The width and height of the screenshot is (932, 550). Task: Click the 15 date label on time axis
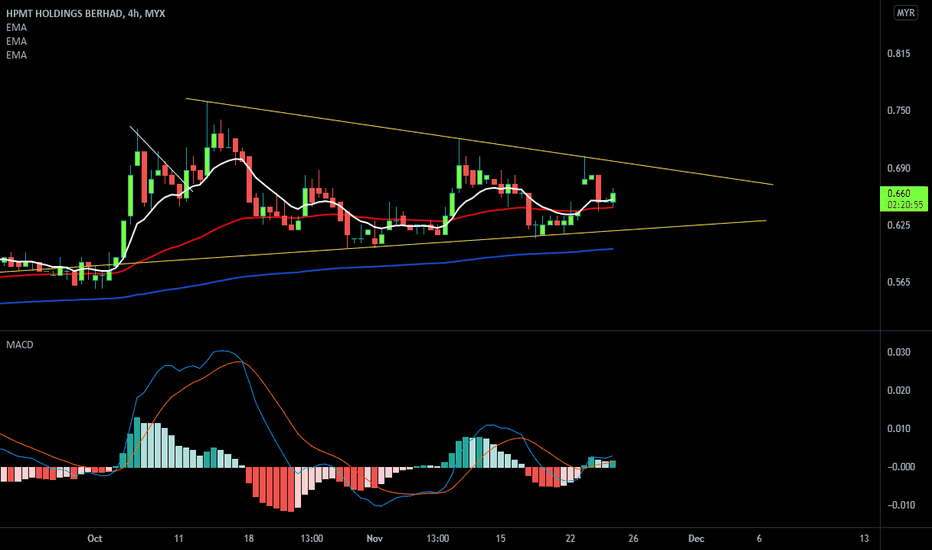[500, 539]
